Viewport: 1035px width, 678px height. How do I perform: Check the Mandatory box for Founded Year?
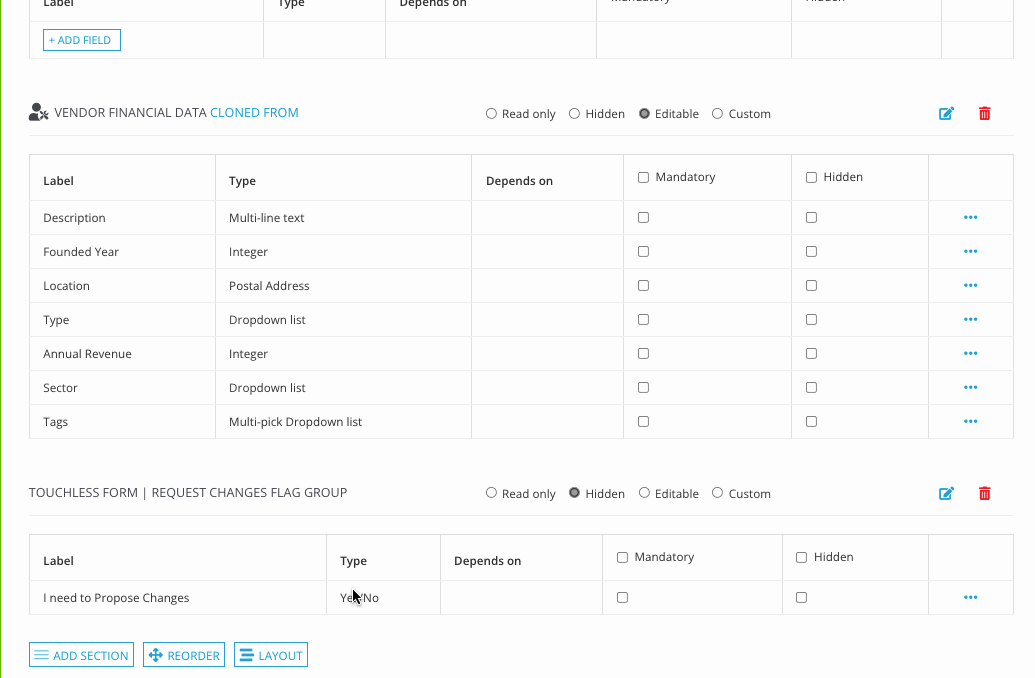pos(643,251)
